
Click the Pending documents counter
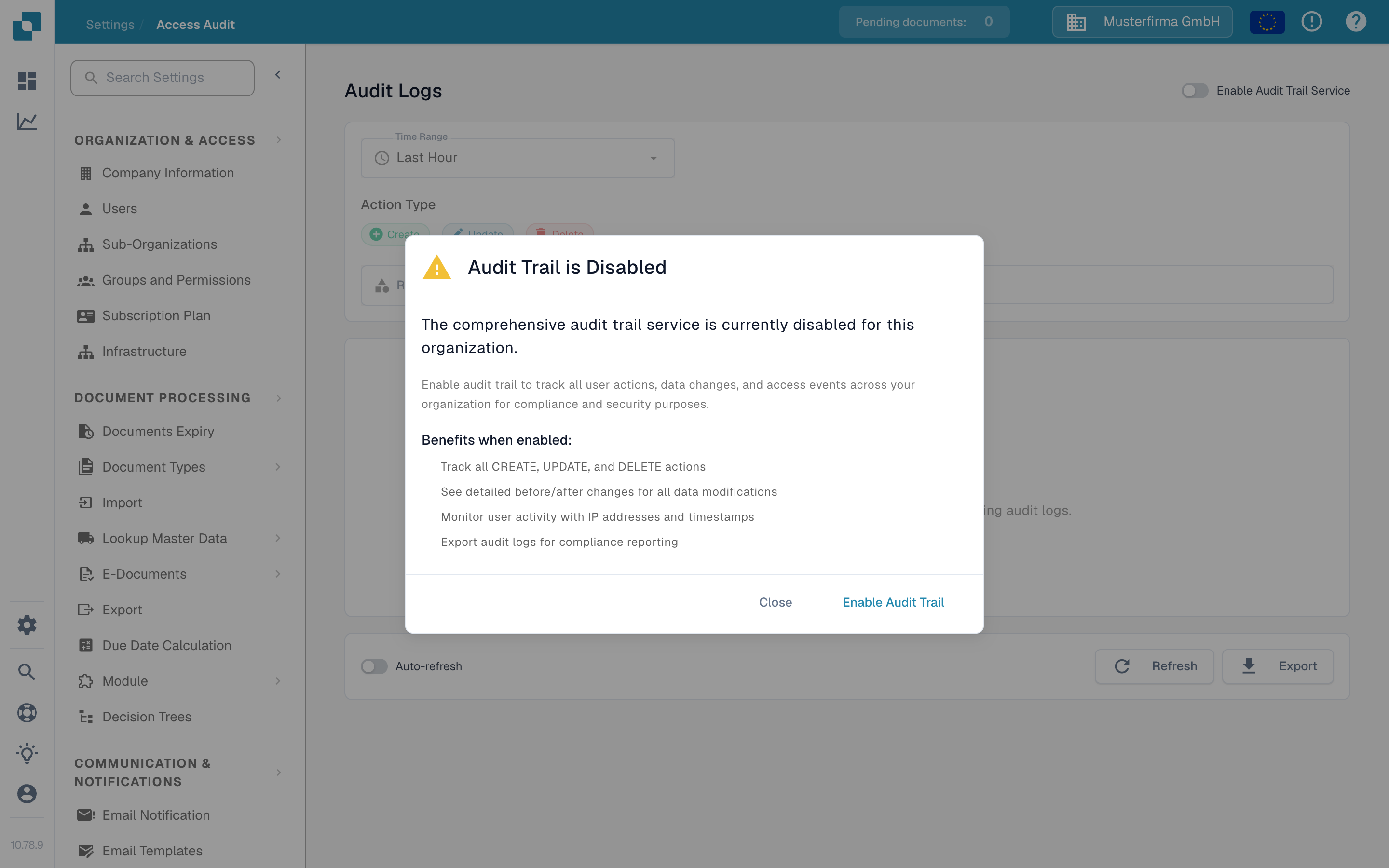[x=924, y=22]
